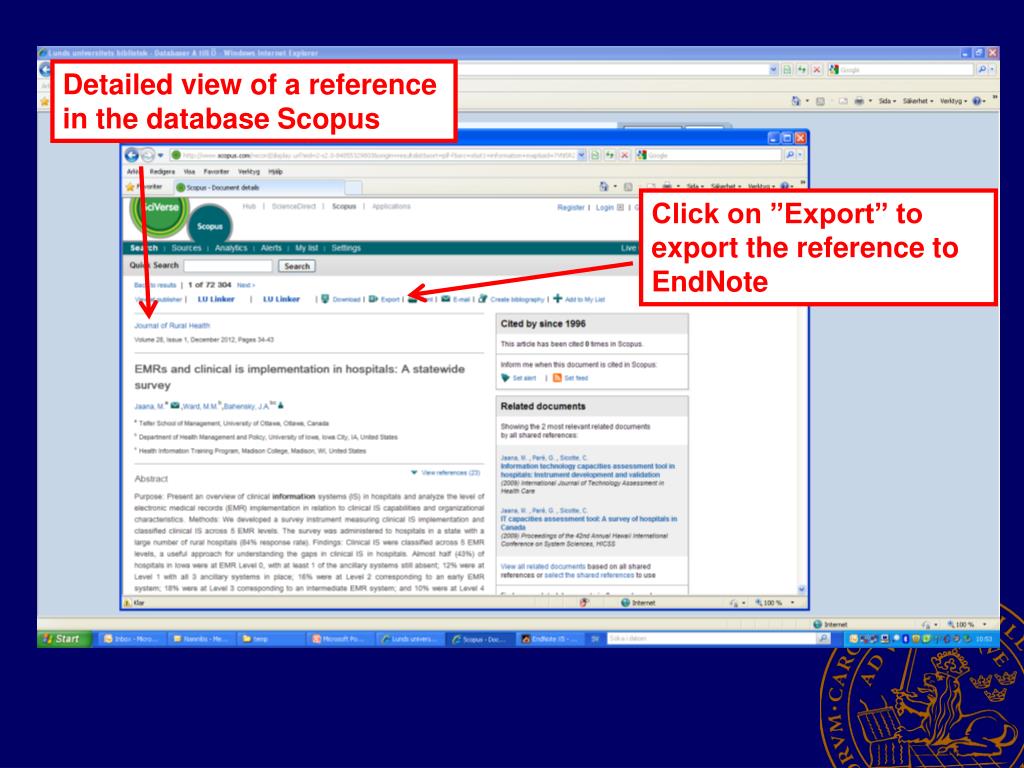This screenshot has height=768, width=1024.
Task: Open the Redigera menu in Scopus window
Action: pyautogui.click(x=162, y=172)
